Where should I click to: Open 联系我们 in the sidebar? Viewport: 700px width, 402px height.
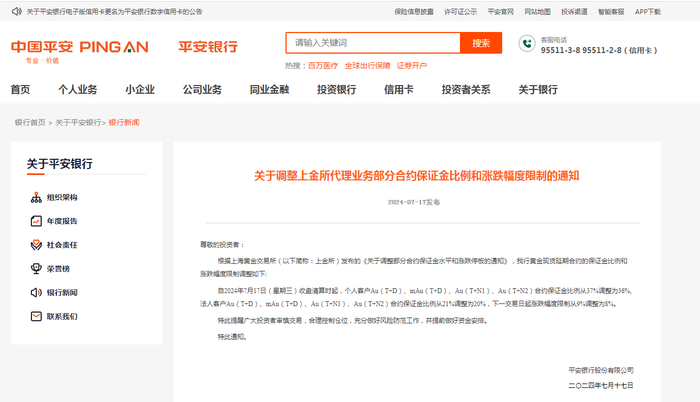[x=62, y=316]
